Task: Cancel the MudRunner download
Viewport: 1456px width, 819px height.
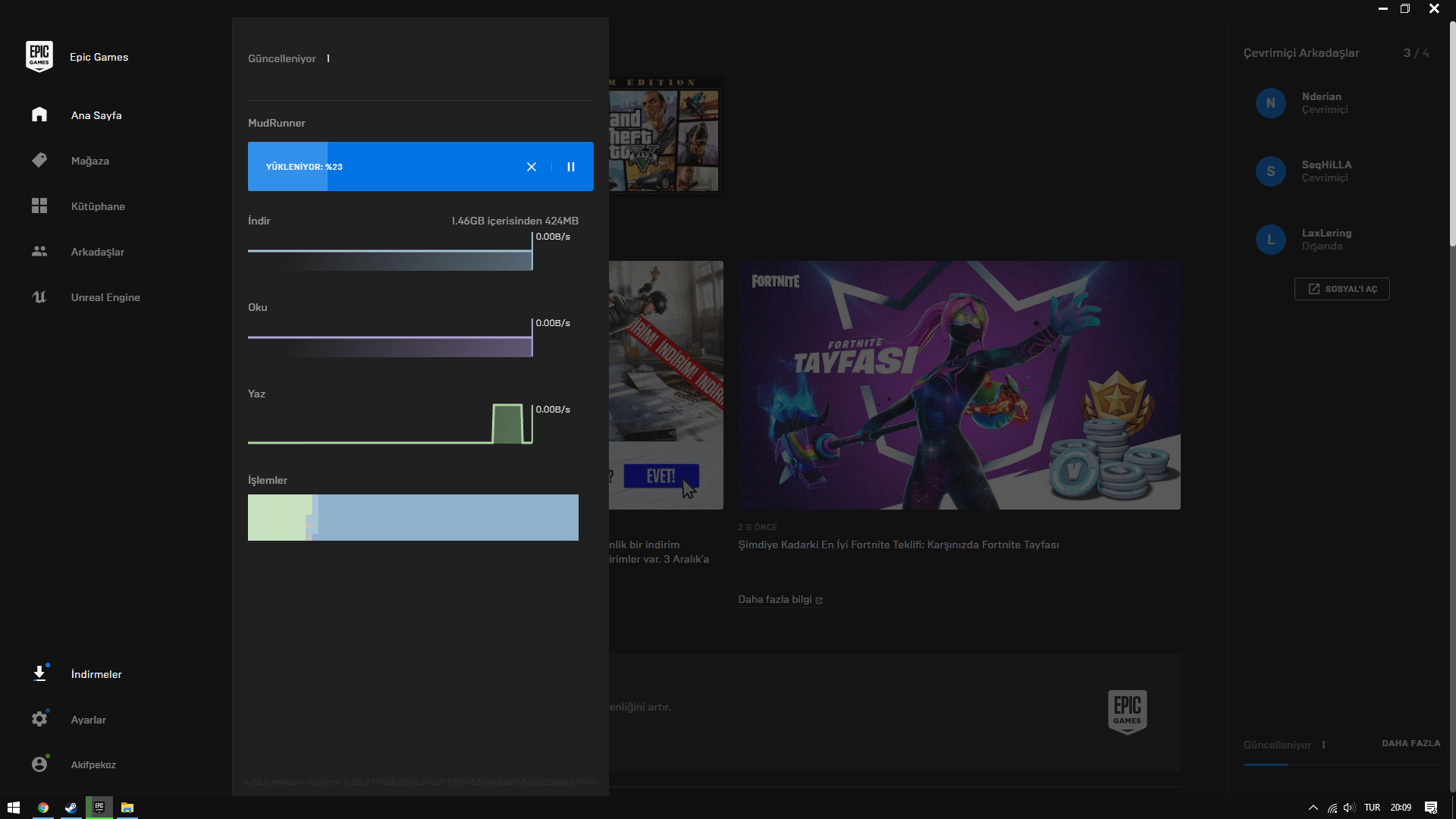Action: click(532, 167)
